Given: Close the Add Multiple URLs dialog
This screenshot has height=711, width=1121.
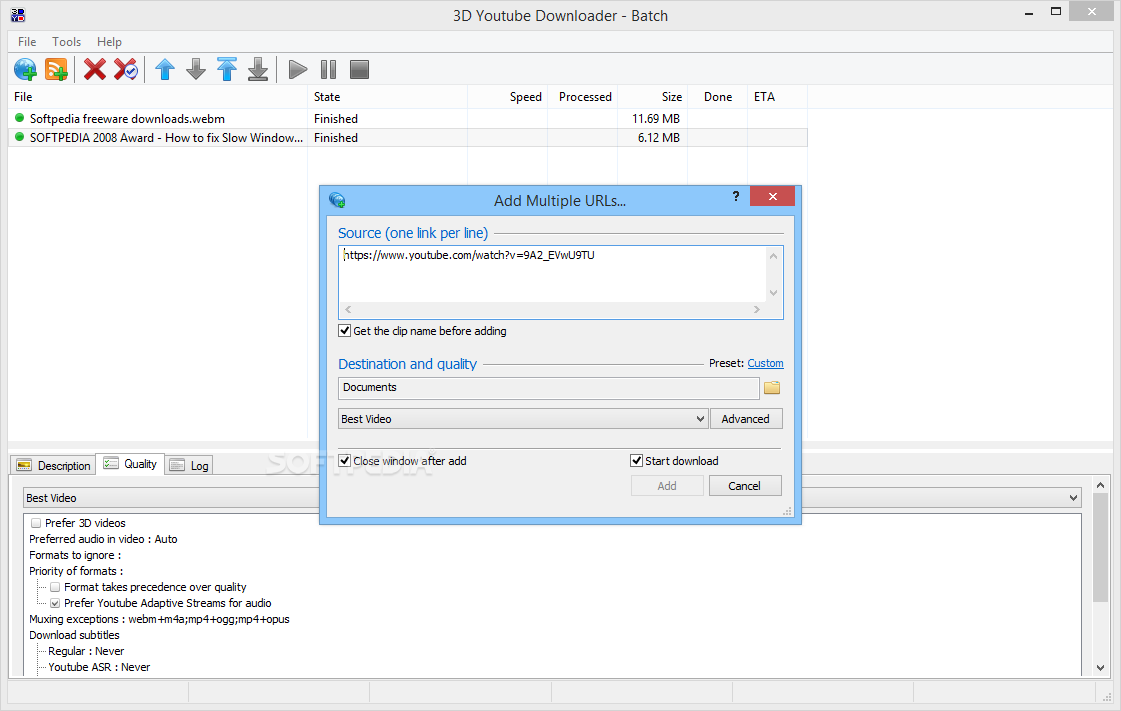Looking at the screenshot, I should point(773,197).
